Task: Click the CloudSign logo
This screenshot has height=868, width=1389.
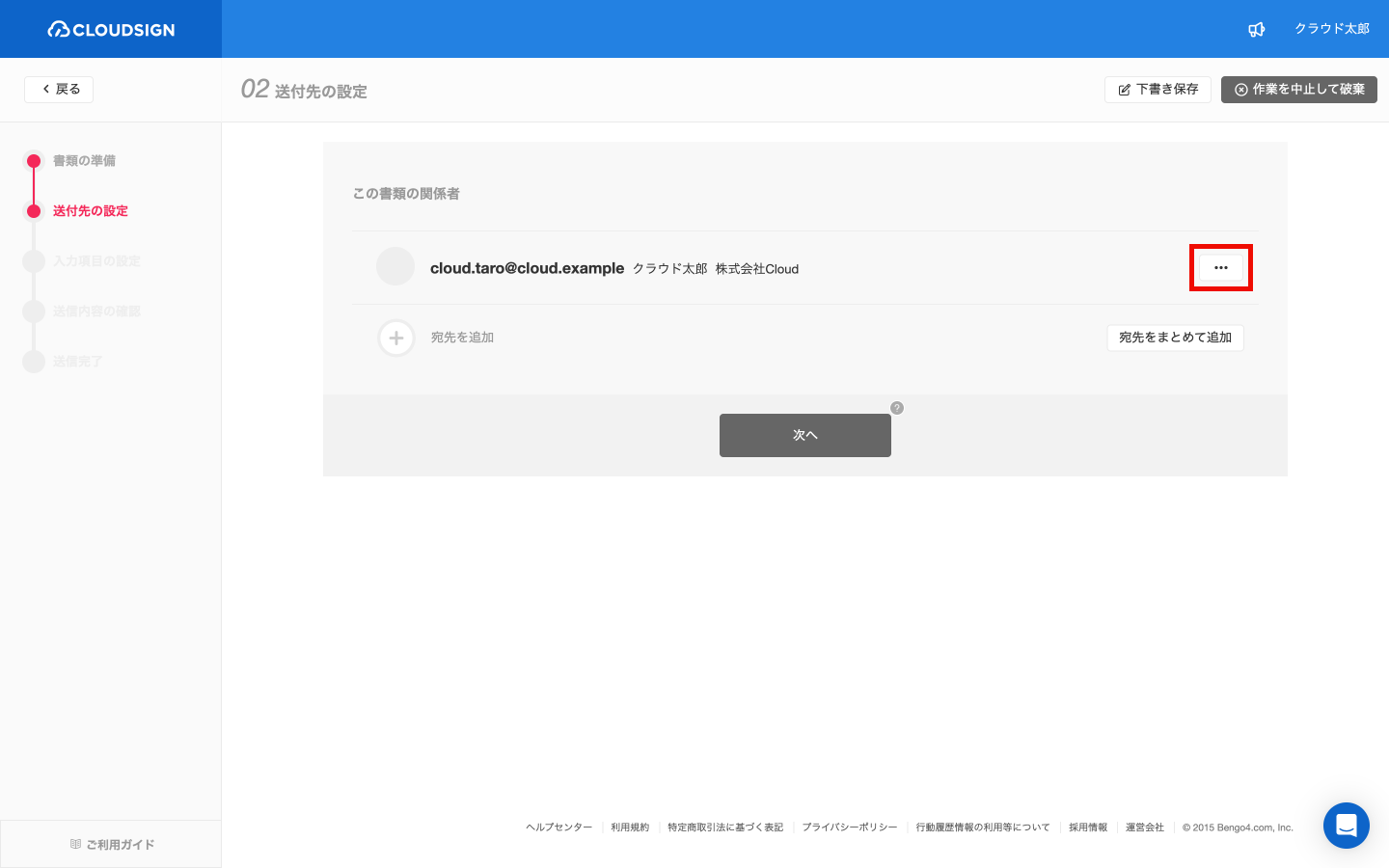Action: coord(111,29)
